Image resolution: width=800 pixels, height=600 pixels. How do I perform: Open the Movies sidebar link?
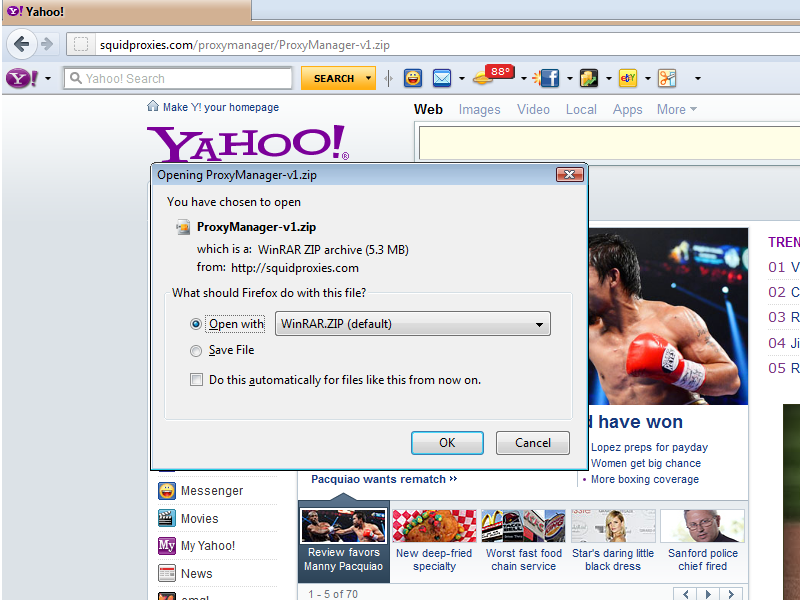click(x=199, y=518)
